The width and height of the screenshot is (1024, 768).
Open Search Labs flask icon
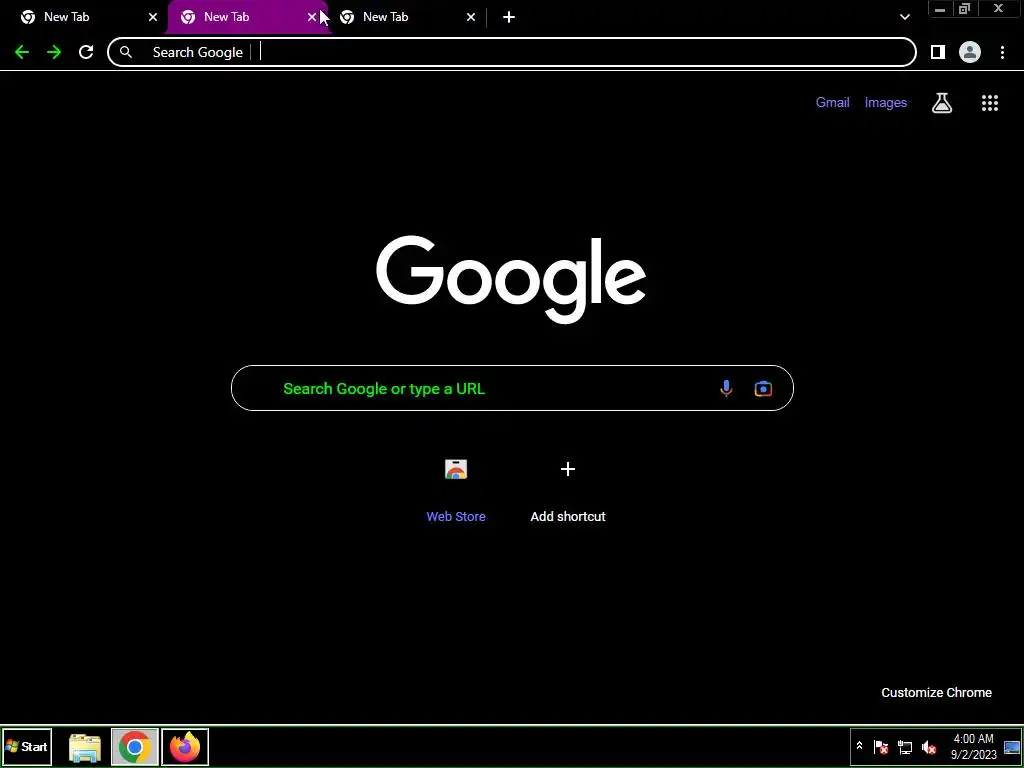[x=942, y=103]
